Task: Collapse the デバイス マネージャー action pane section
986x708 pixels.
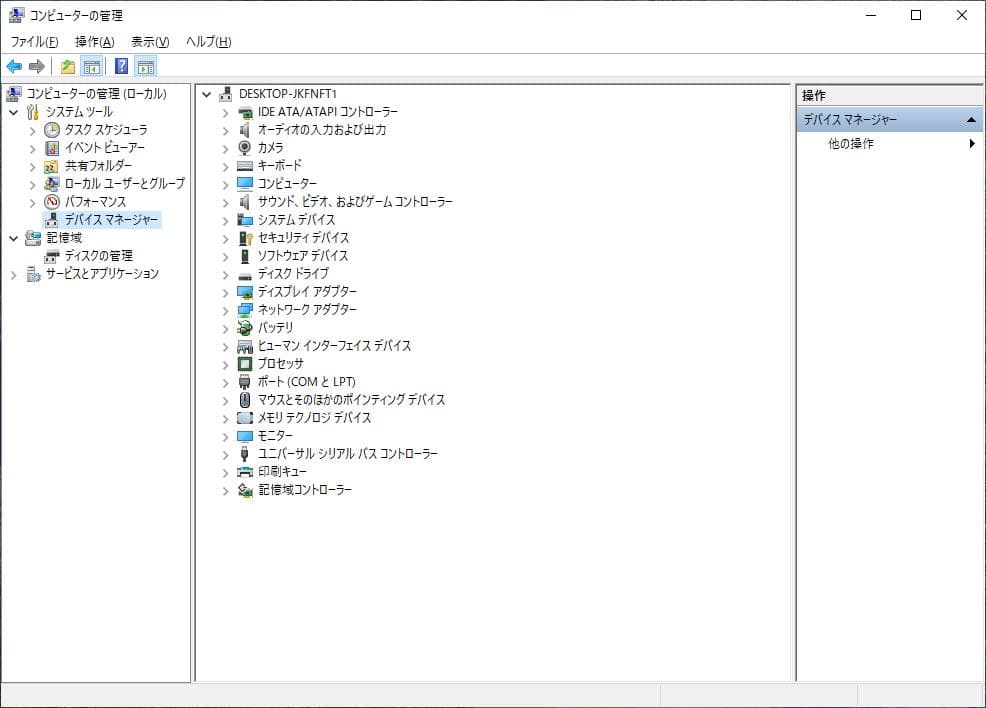Action: pos(971,119)
